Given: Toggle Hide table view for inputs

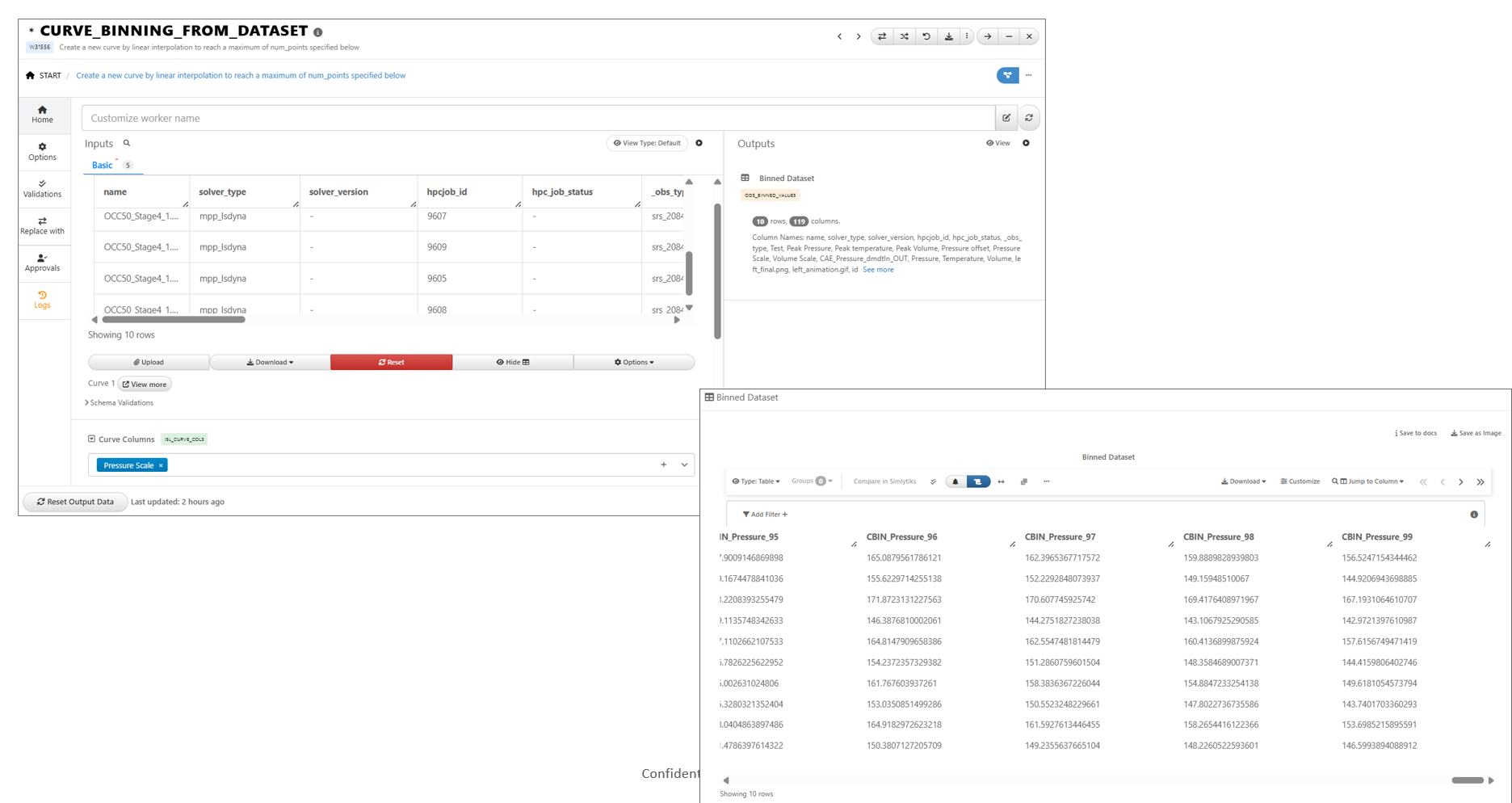Looking at the screenshot, I should 513,362.
